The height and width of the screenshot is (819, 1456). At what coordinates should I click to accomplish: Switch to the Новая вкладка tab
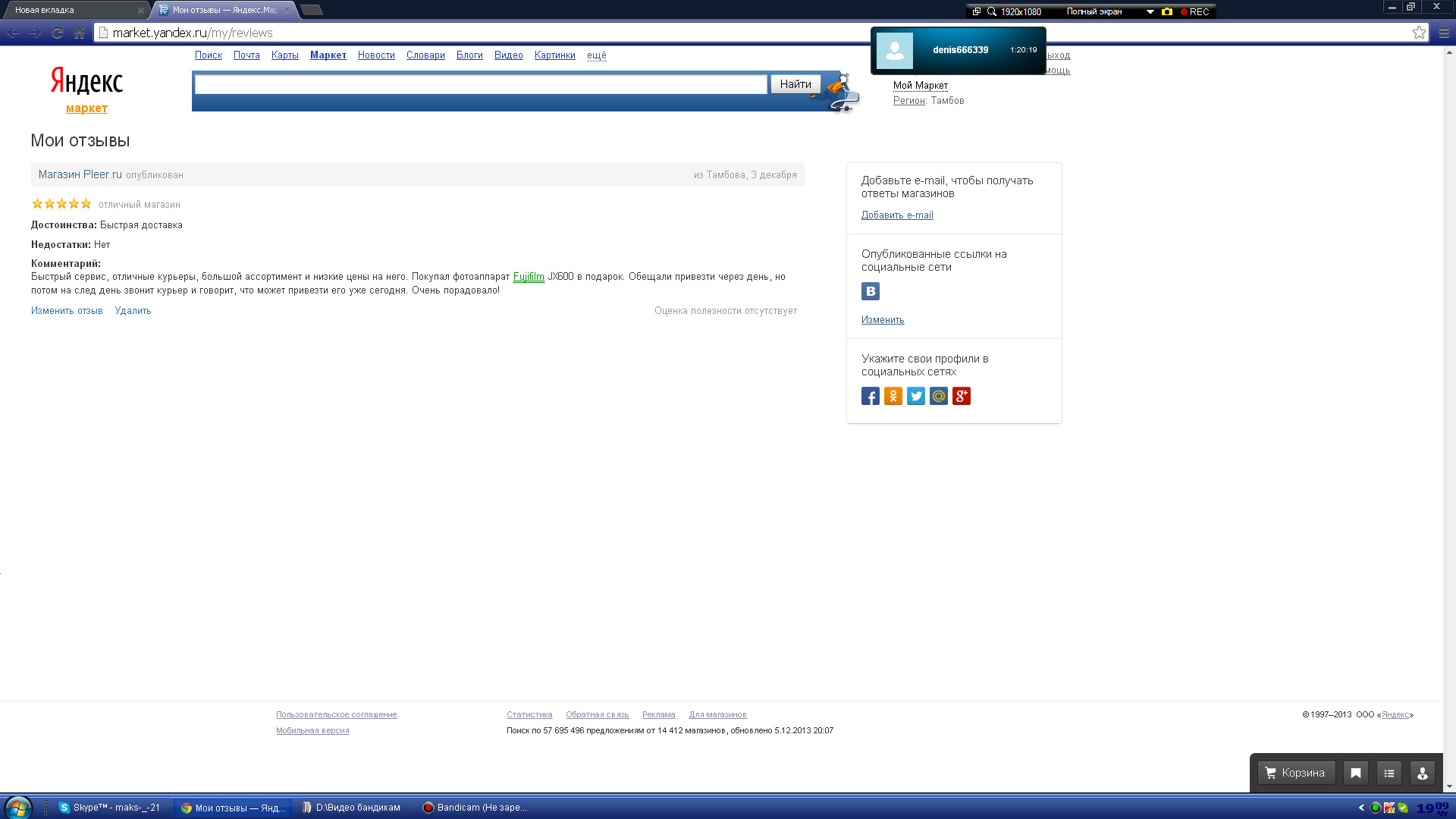click(74, 10)
